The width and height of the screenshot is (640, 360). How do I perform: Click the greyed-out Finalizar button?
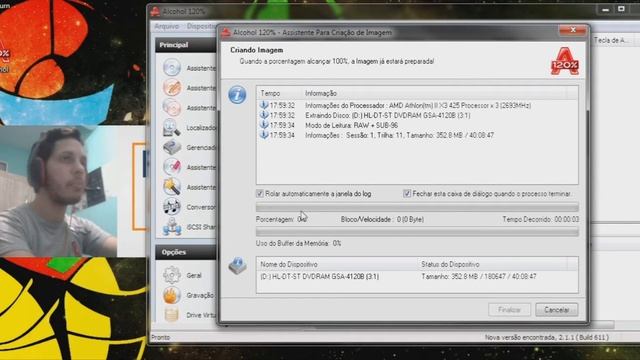tap(509, 310)
